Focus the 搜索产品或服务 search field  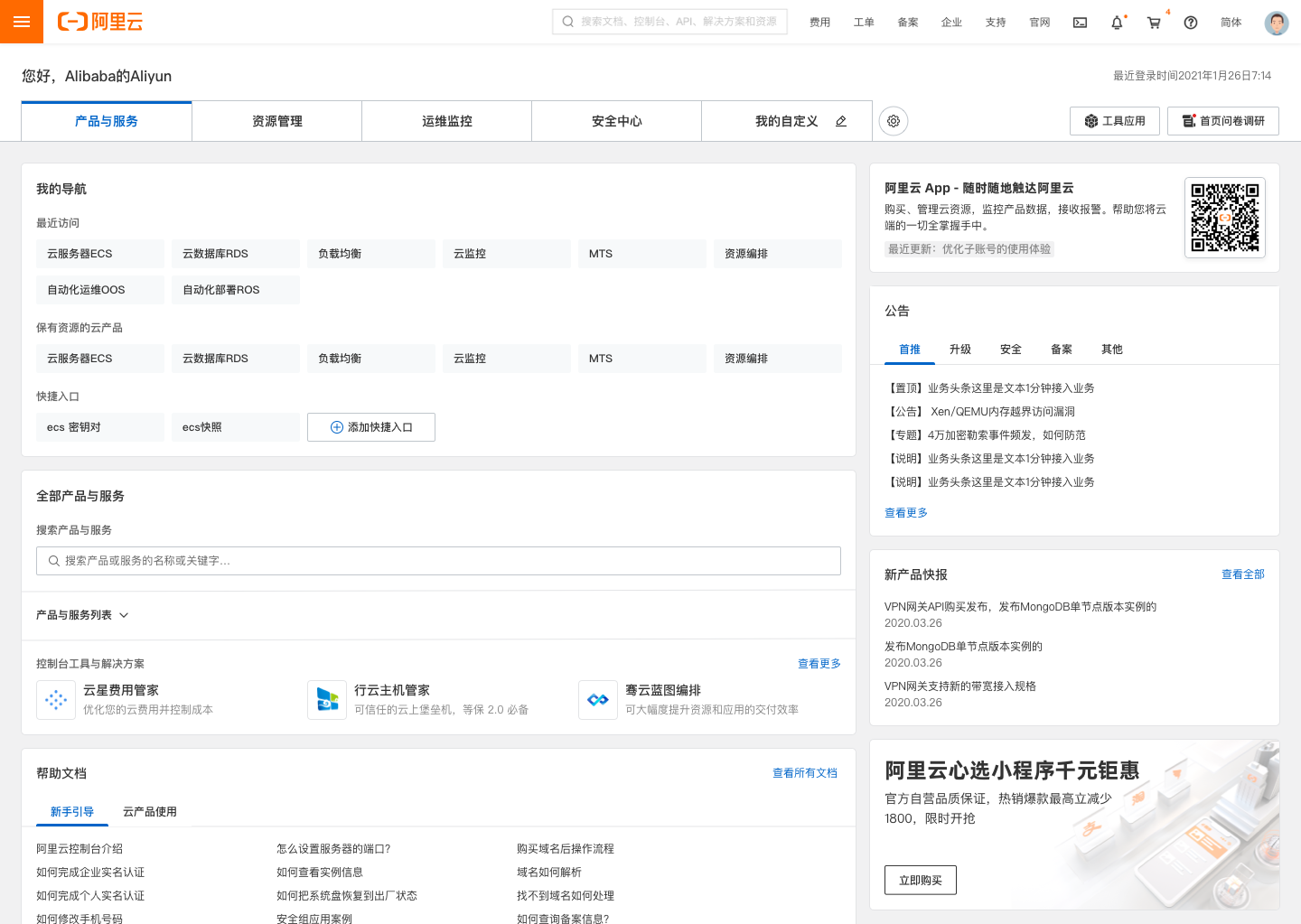pos(438,561)
